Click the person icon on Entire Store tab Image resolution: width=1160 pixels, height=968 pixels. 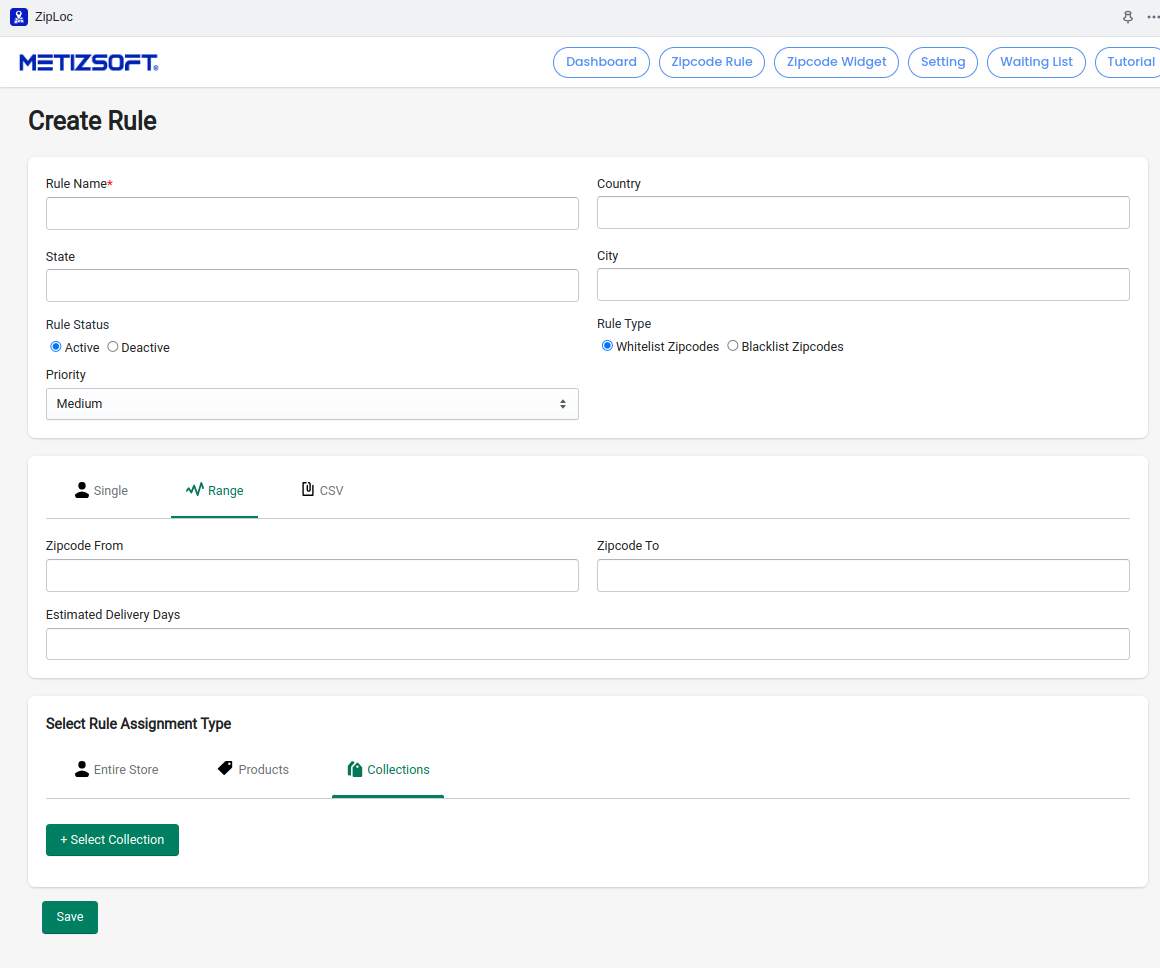(82, 769)
